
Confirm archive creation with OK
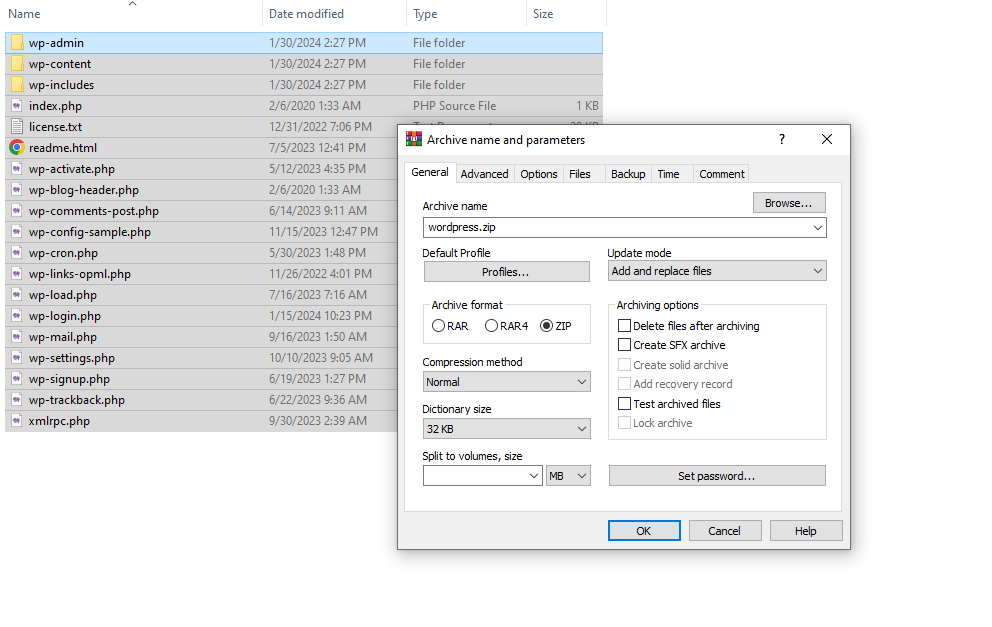click(x=644, y=531)
